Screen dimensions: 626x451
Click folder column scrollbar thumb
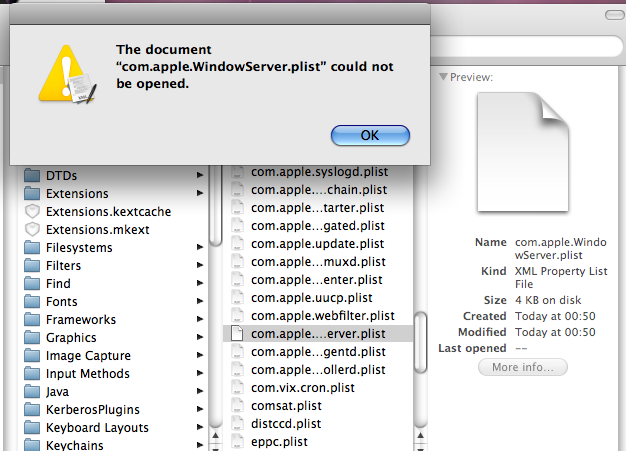(x=216, y=206)
